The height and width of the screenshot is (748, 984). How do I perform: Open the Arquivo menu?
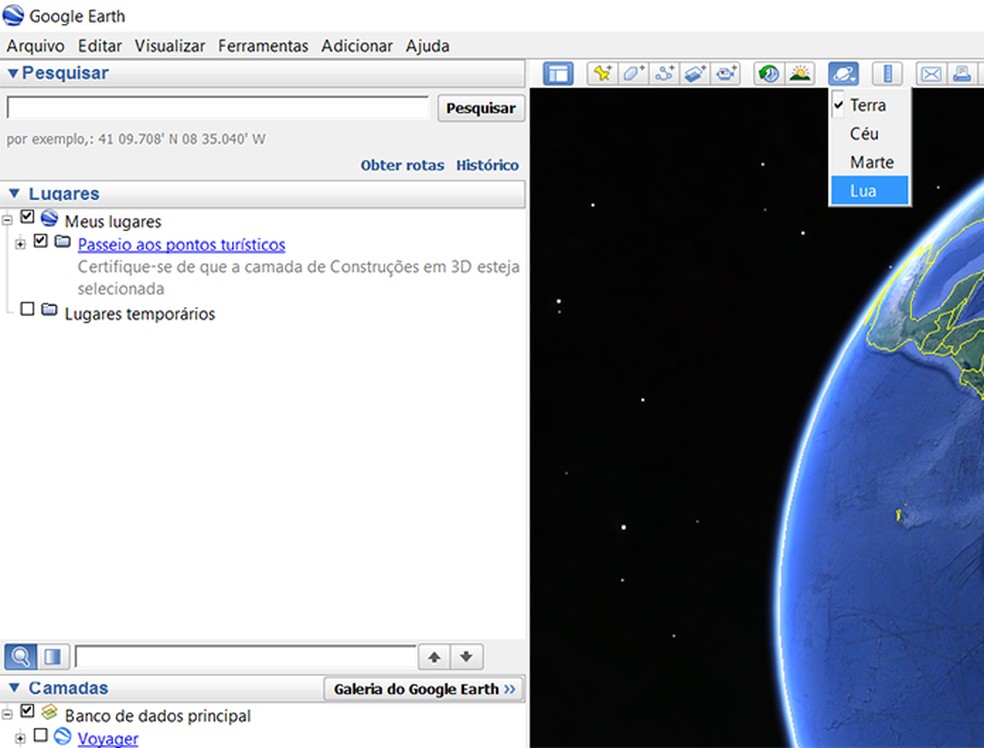[36, 46]
